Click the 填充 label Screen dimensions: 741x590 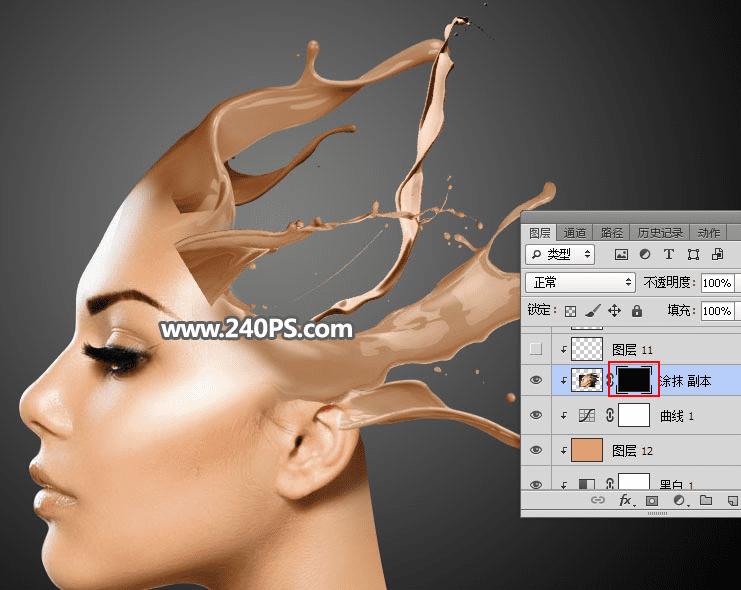pyautogui.click(x=682, y=311)
